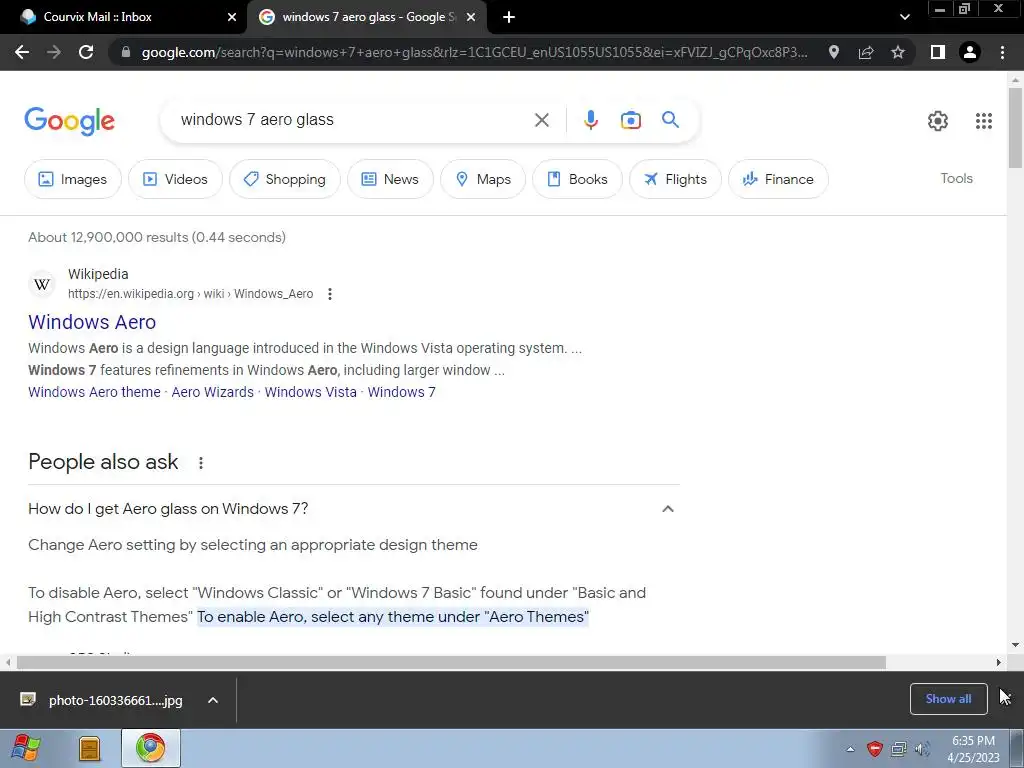Open the red shield security tray icon
This screenshot has height=768, width=1024.
pyautogui.click(x=874, y=749)
